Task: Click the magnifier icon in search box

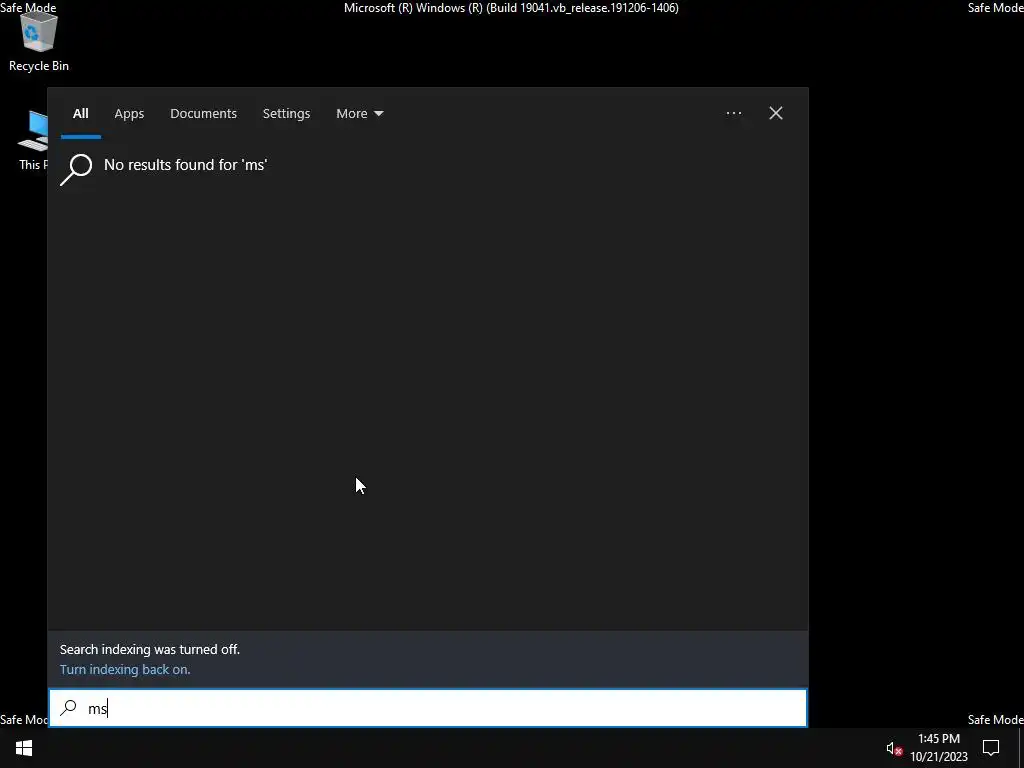Action: [69, 708]
